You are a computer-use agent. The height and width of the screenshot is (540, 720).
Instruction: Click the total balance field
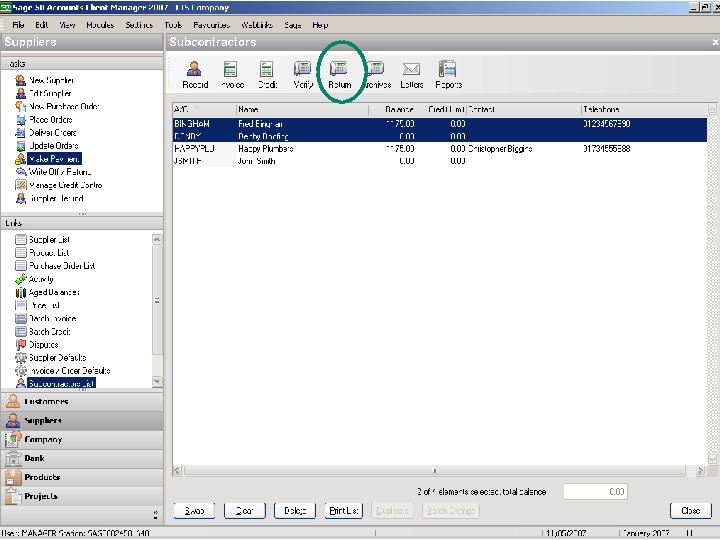pos(595,492)
